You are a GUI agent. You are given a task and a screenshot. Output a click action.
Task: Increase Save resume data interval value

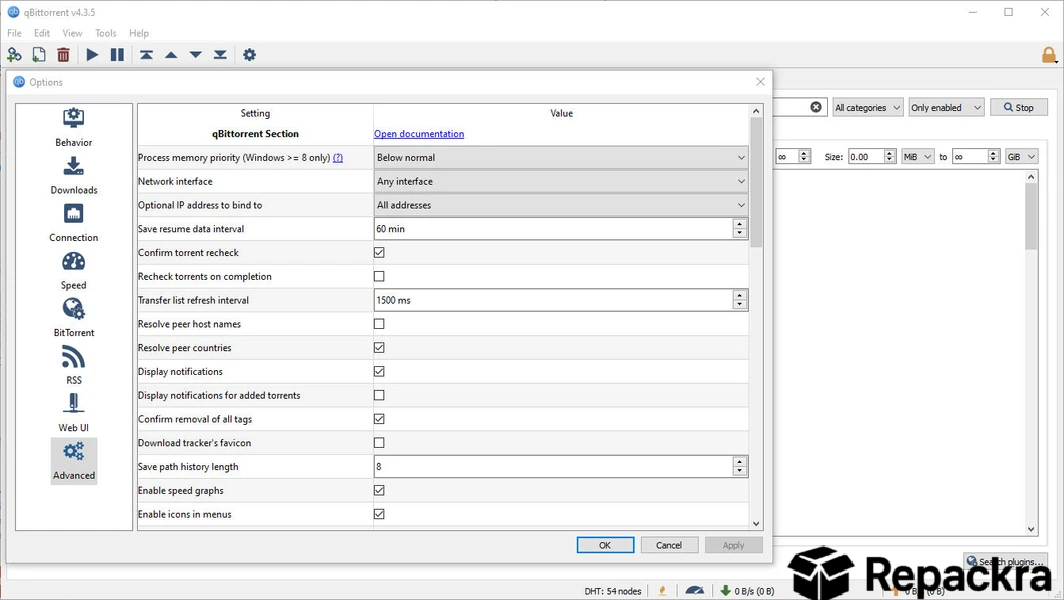[x=740, y=223]
